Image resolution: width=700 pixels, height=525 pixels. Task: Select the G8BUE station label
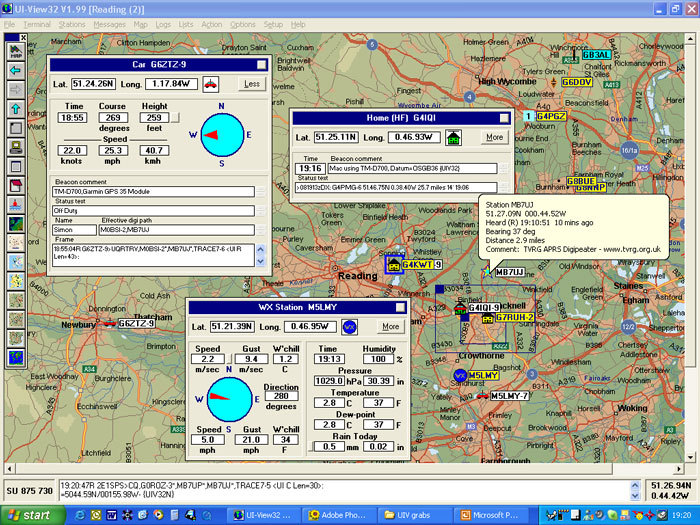click(581, 181)
